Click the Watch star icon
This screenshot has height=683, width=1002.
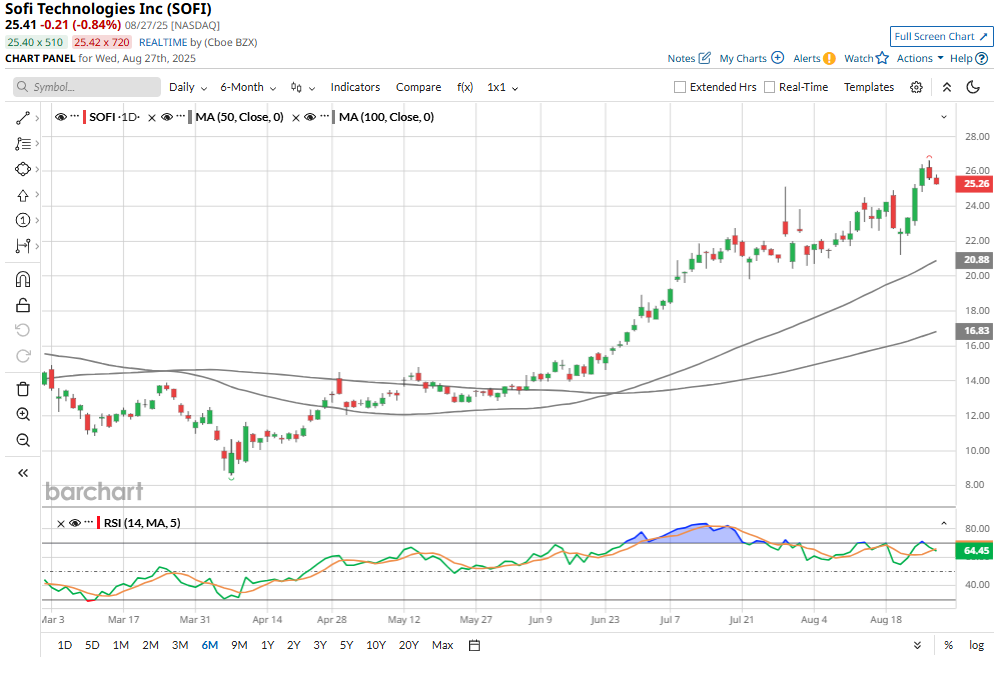pos(882,58)
